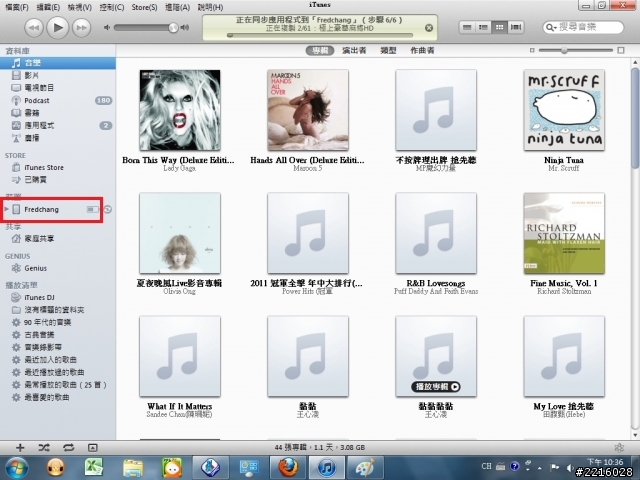This screenshot has width=640, height=480.
Task: Open Home Sharing in the sidebar
Action: (x=58, y=238)
